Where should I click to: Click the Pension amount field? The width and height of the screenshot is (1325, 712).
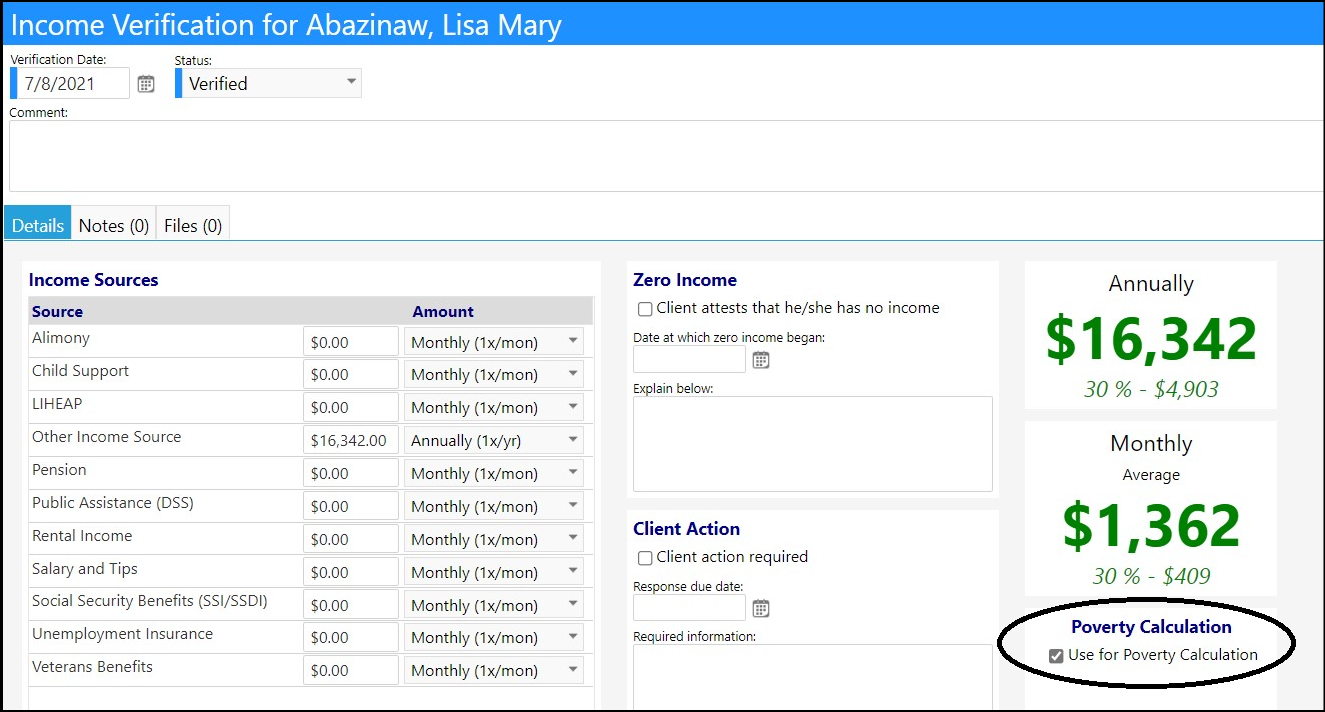[351, 473]
